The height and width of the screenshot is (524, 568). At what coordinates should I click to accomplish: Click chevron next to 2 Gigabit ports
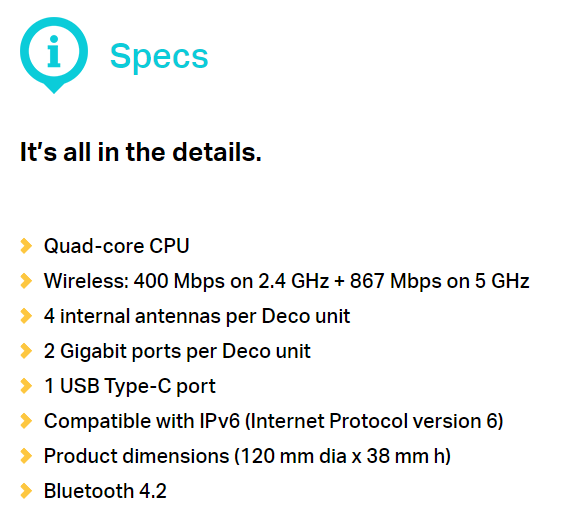coord(26,351)
